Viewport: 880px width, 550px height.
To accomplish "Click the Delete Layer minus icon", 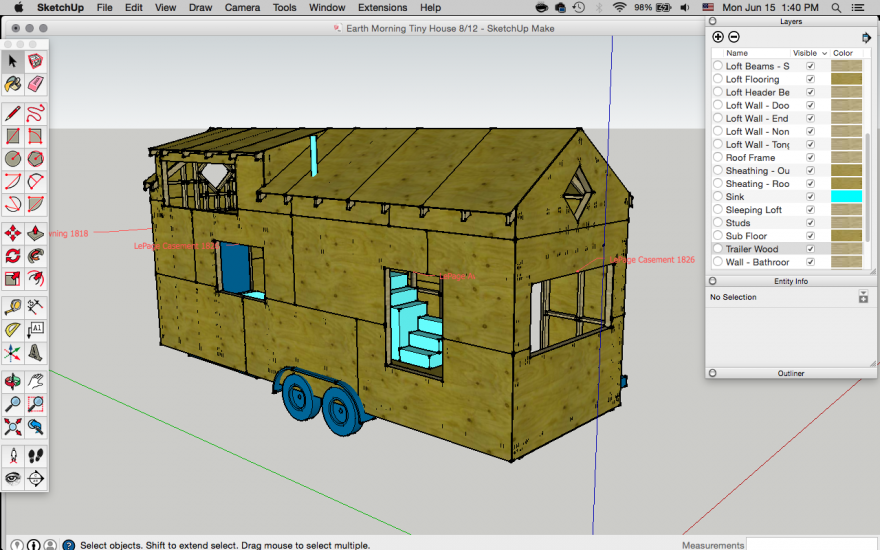I will tap(734, 37).
